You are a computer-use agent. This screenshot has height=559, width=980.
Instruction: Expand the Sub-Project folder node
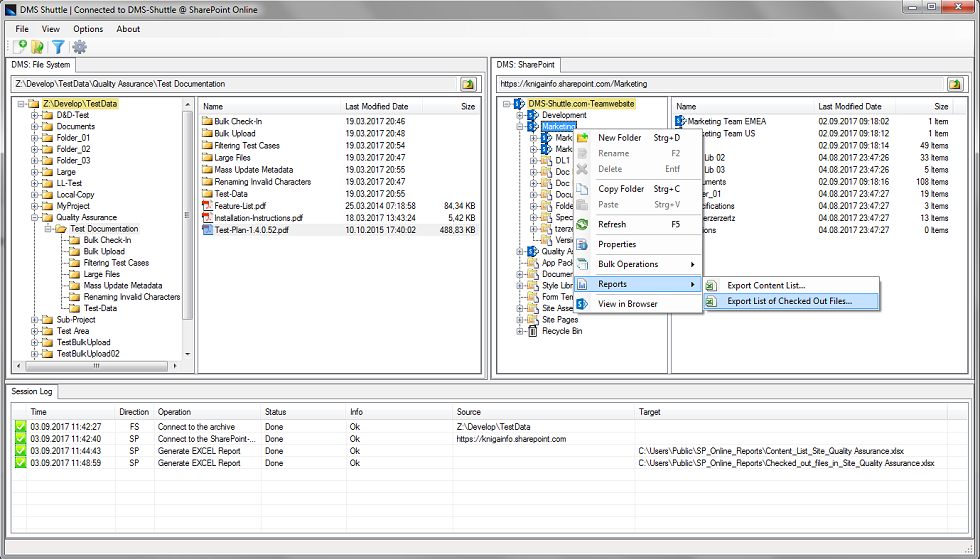tap(35, 320)
